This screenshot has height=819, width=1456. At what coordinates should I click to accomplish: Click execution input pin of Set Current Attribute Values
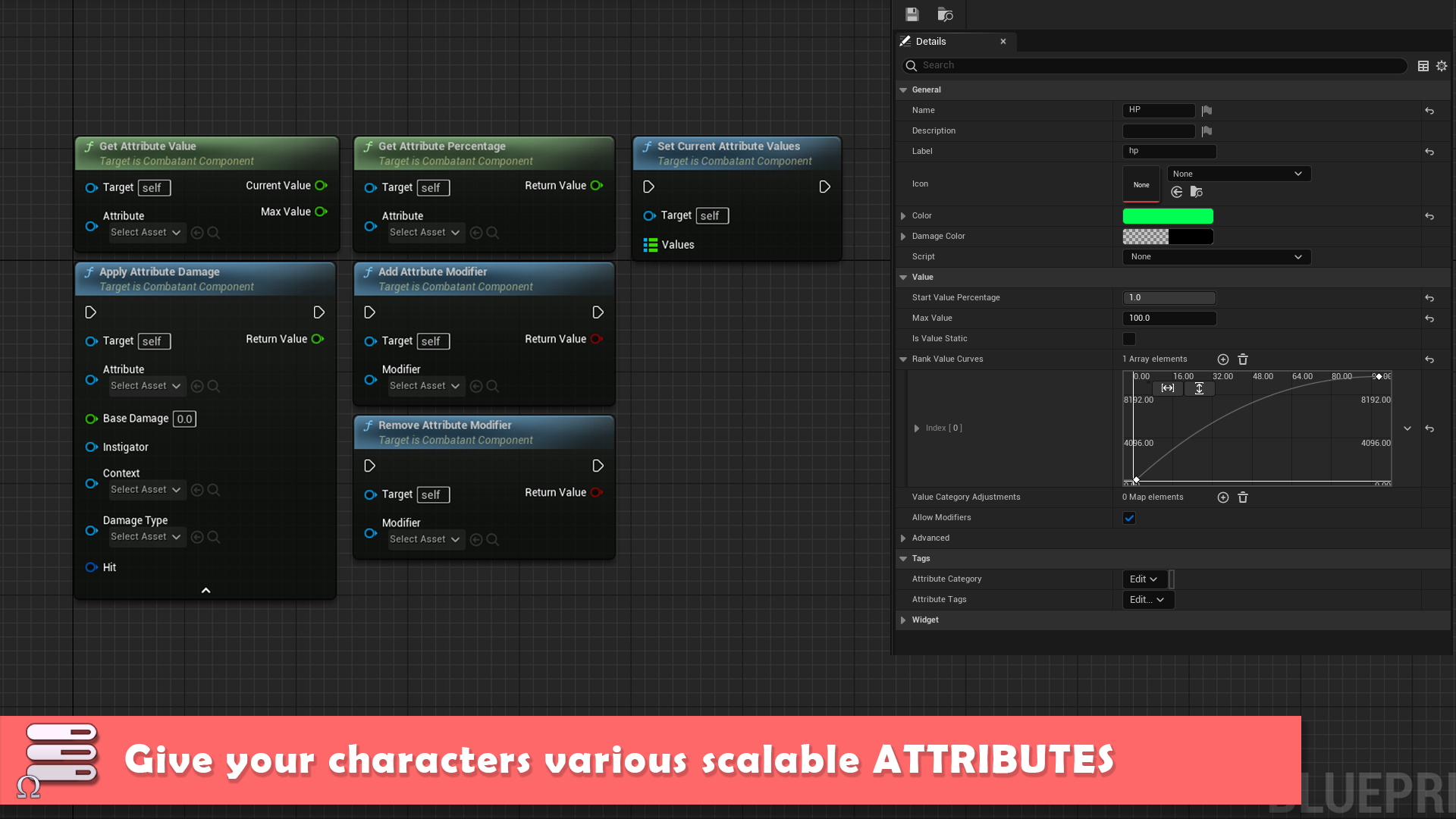coord(648,187)
